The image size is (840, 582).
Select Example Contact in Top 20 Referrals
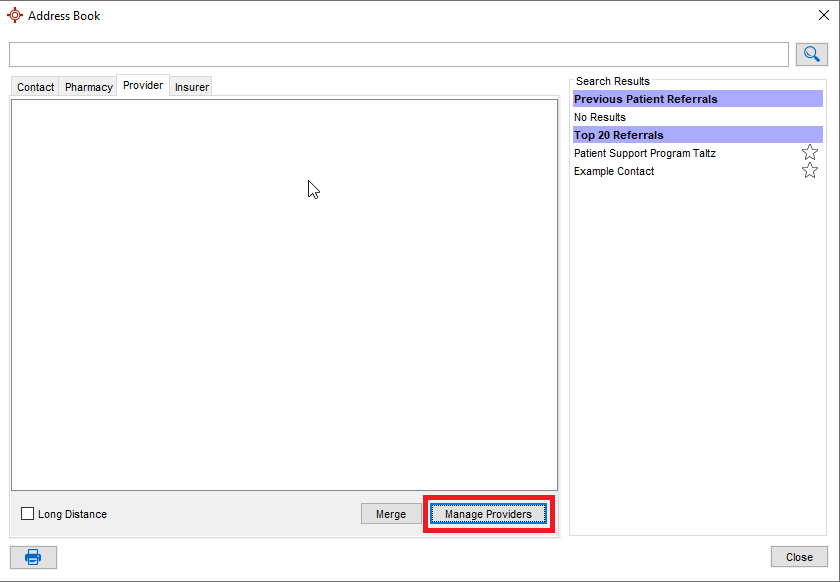coord(614,172)
